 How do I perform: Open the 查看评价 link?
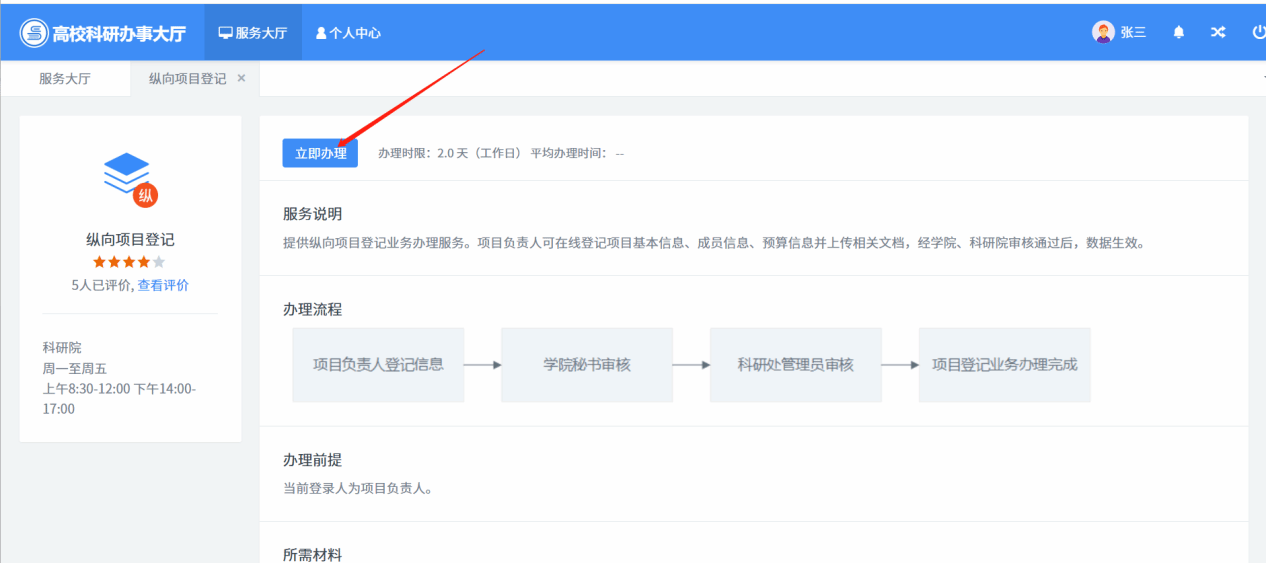(163, 285)
